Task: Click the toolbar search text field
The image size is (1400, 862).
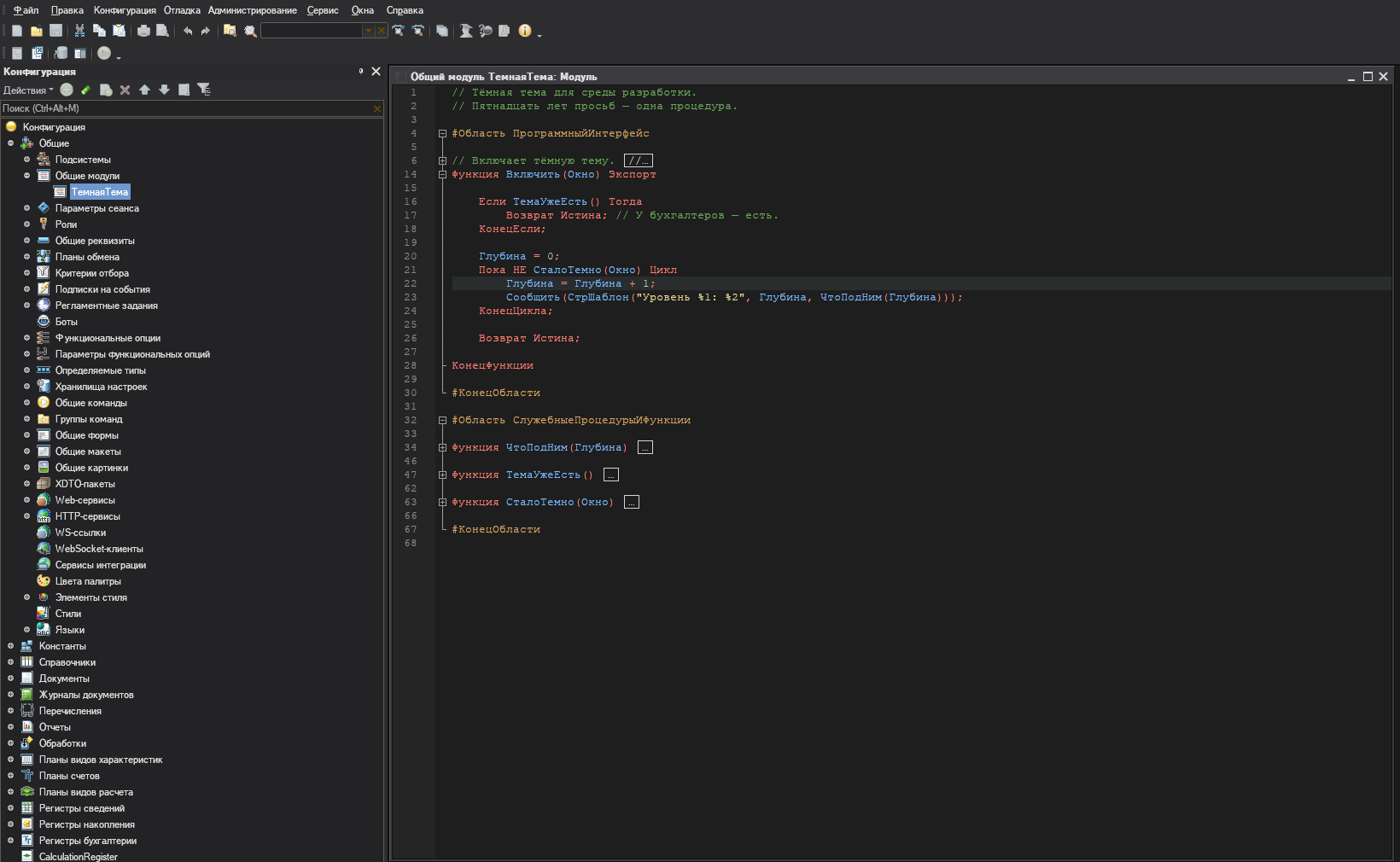Action: (x=312, y=31)
